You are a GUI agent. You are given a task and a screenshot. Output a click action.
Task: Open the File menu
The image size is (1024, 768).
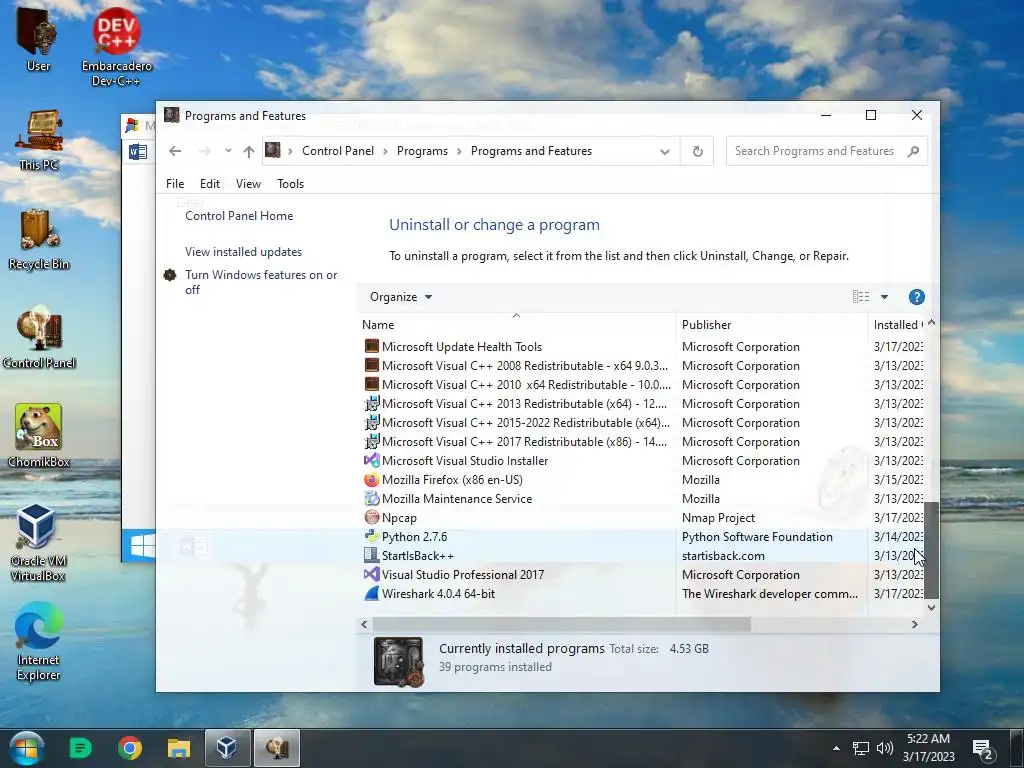(175, 184)
